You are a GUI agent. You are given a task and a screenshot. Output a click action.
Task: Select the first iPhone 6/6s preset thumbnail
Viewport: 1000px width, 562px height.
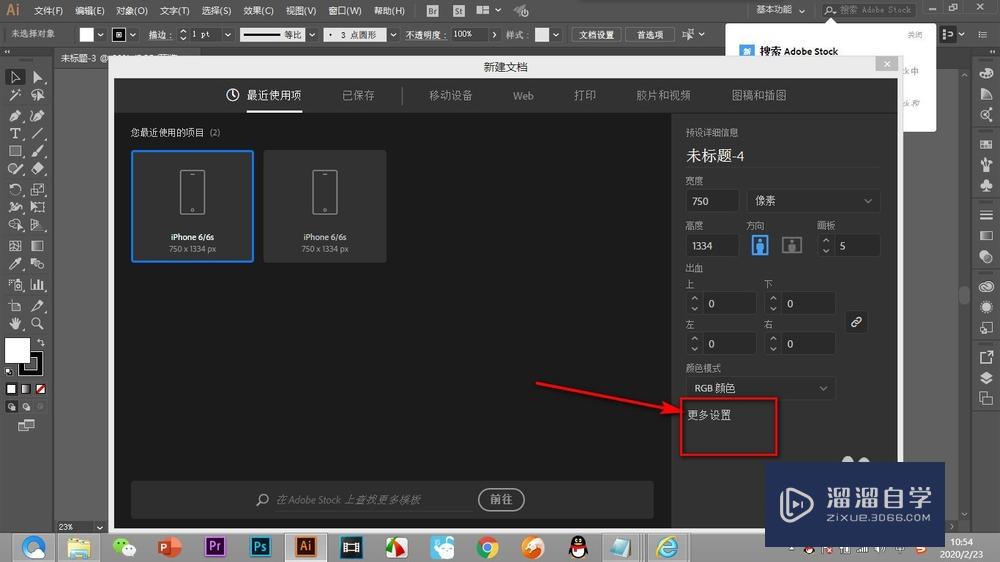point(192,206)
